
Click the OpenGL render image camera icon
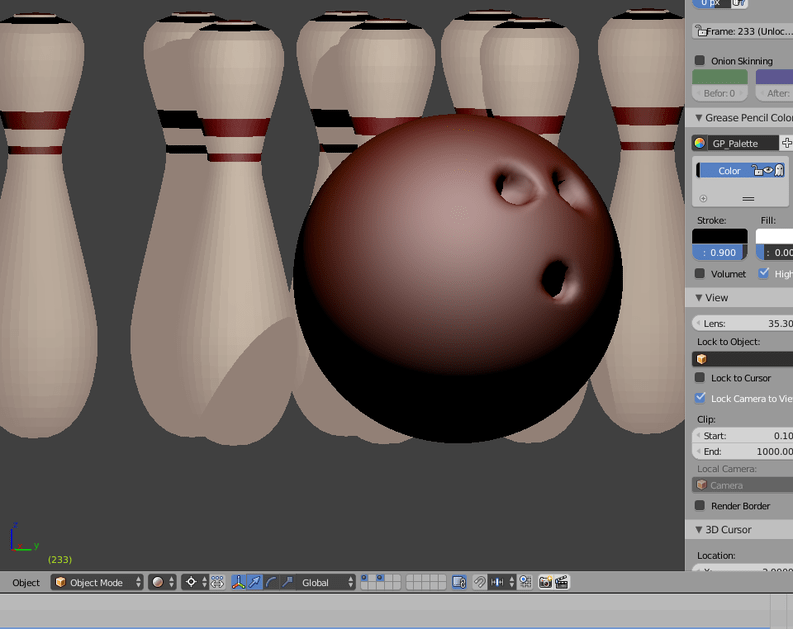[545, 582]
